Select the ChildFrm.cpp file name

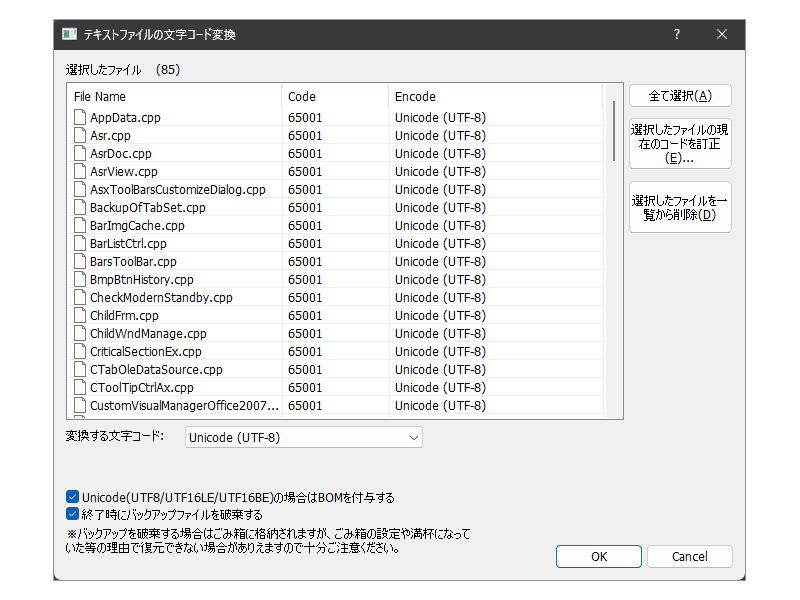(124, 315)
